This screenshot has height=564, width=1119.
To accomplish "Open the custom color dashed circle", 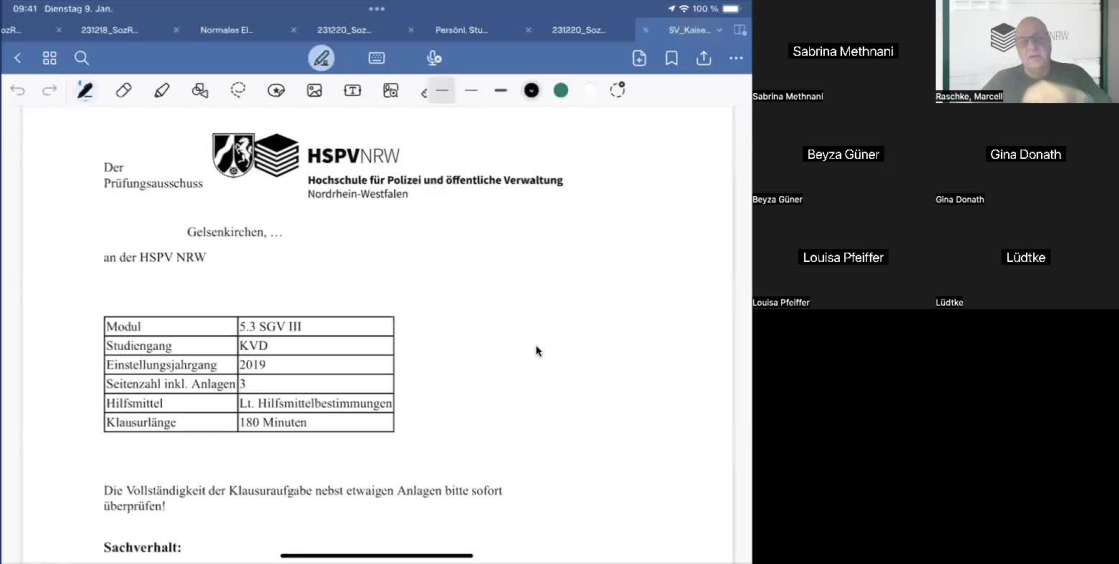I will point(617,90).
